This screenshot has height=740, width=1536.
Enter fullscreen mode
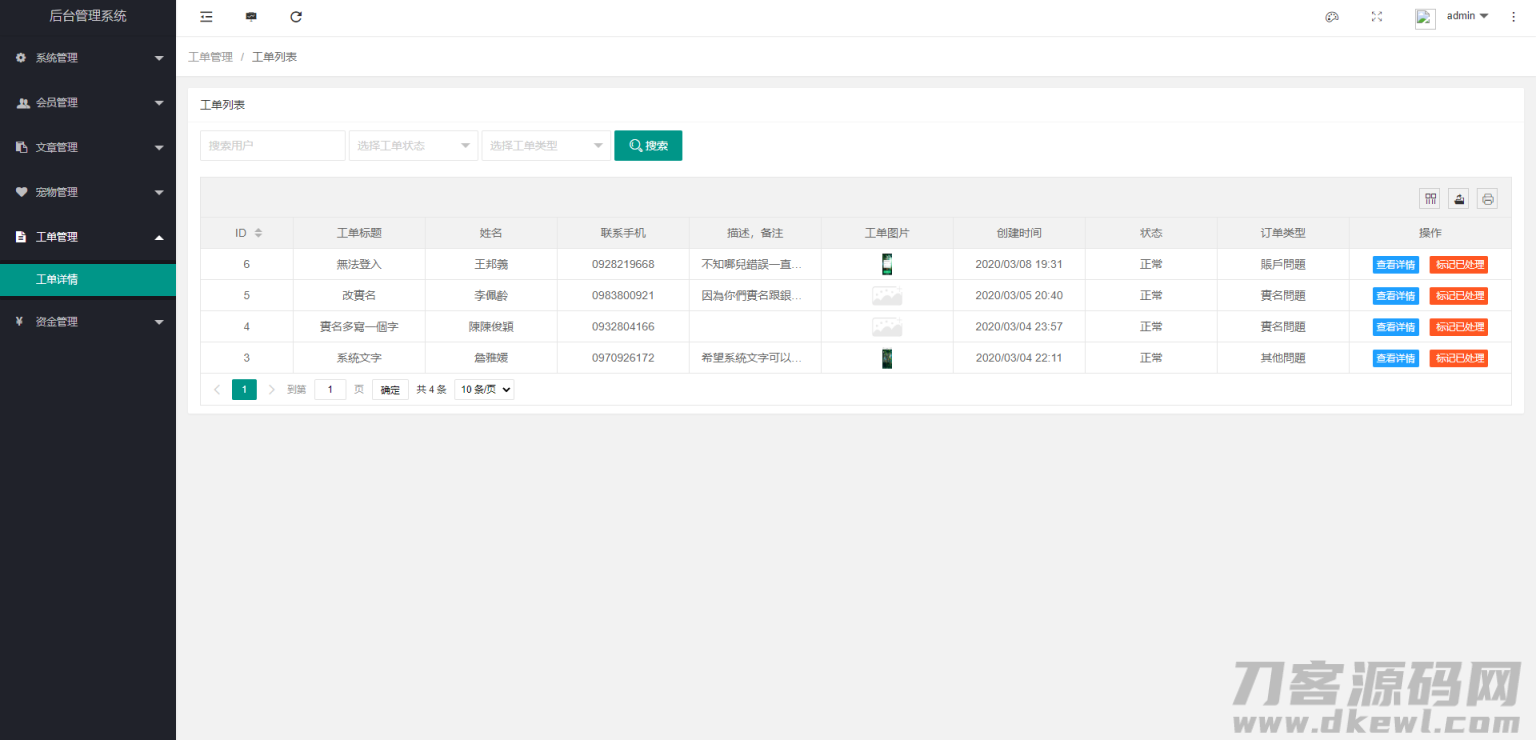pos(1376,16)
